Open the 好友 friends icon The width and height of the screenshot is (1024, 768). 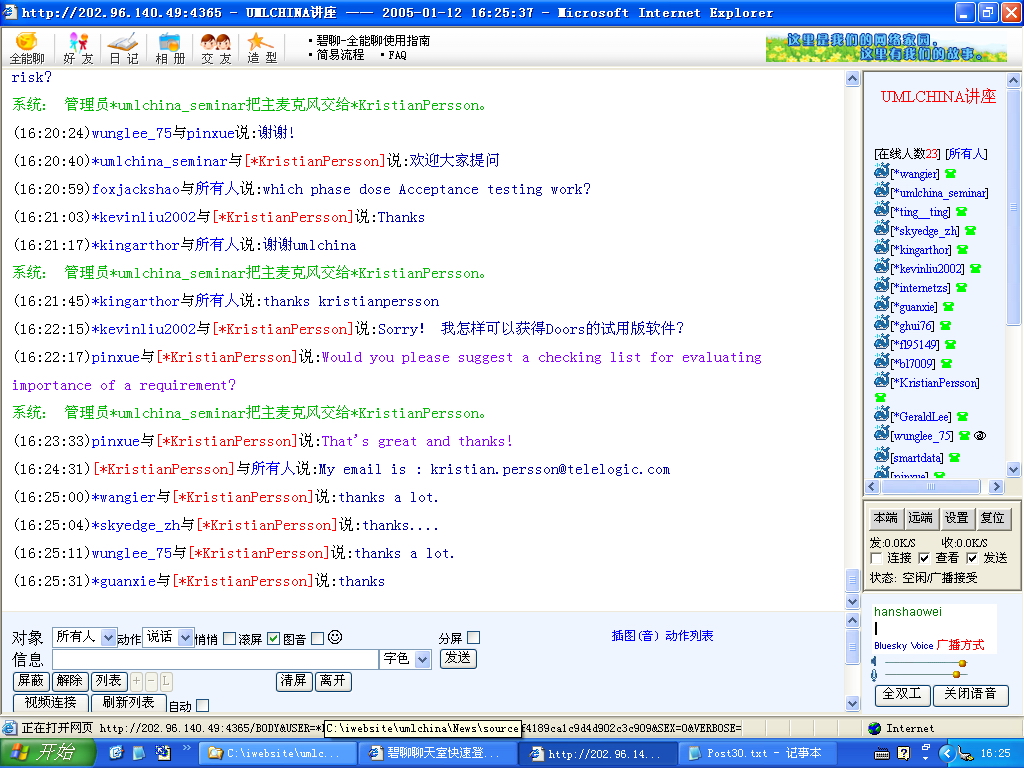pyautogui.click(x=78, y=49)
